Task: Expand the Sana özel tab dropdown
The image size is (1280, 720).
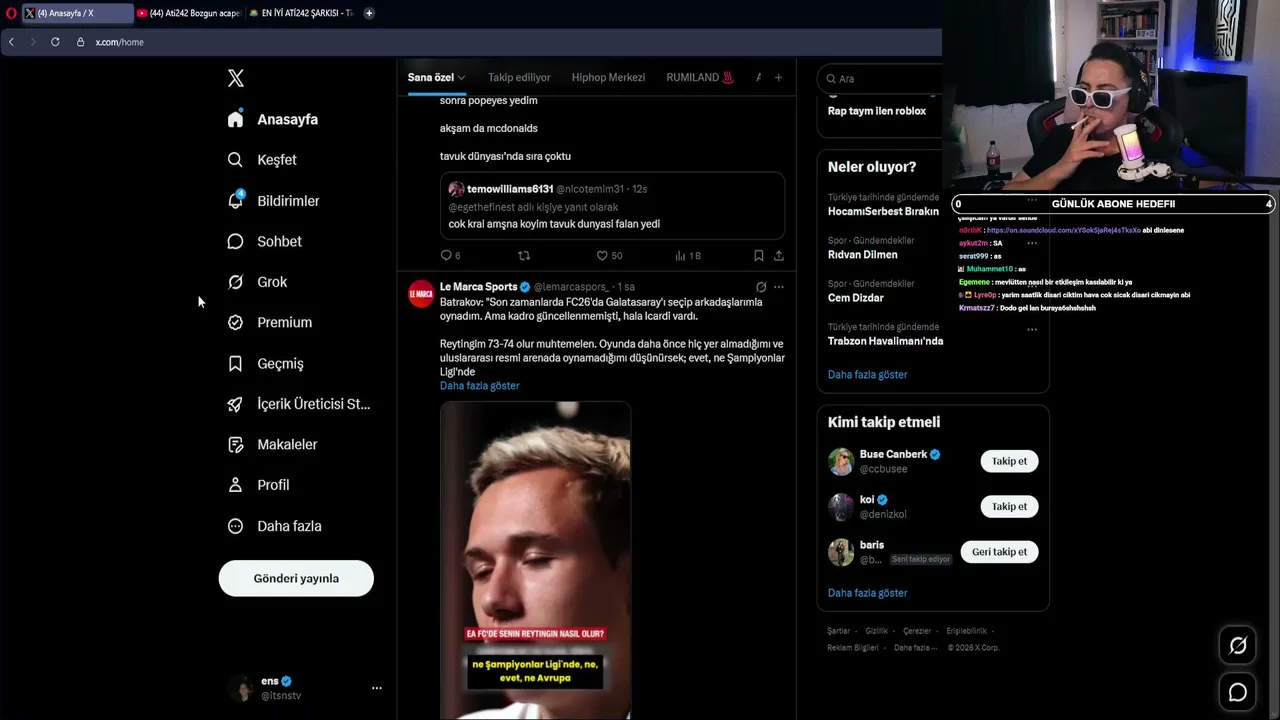Action: point(461,78)
